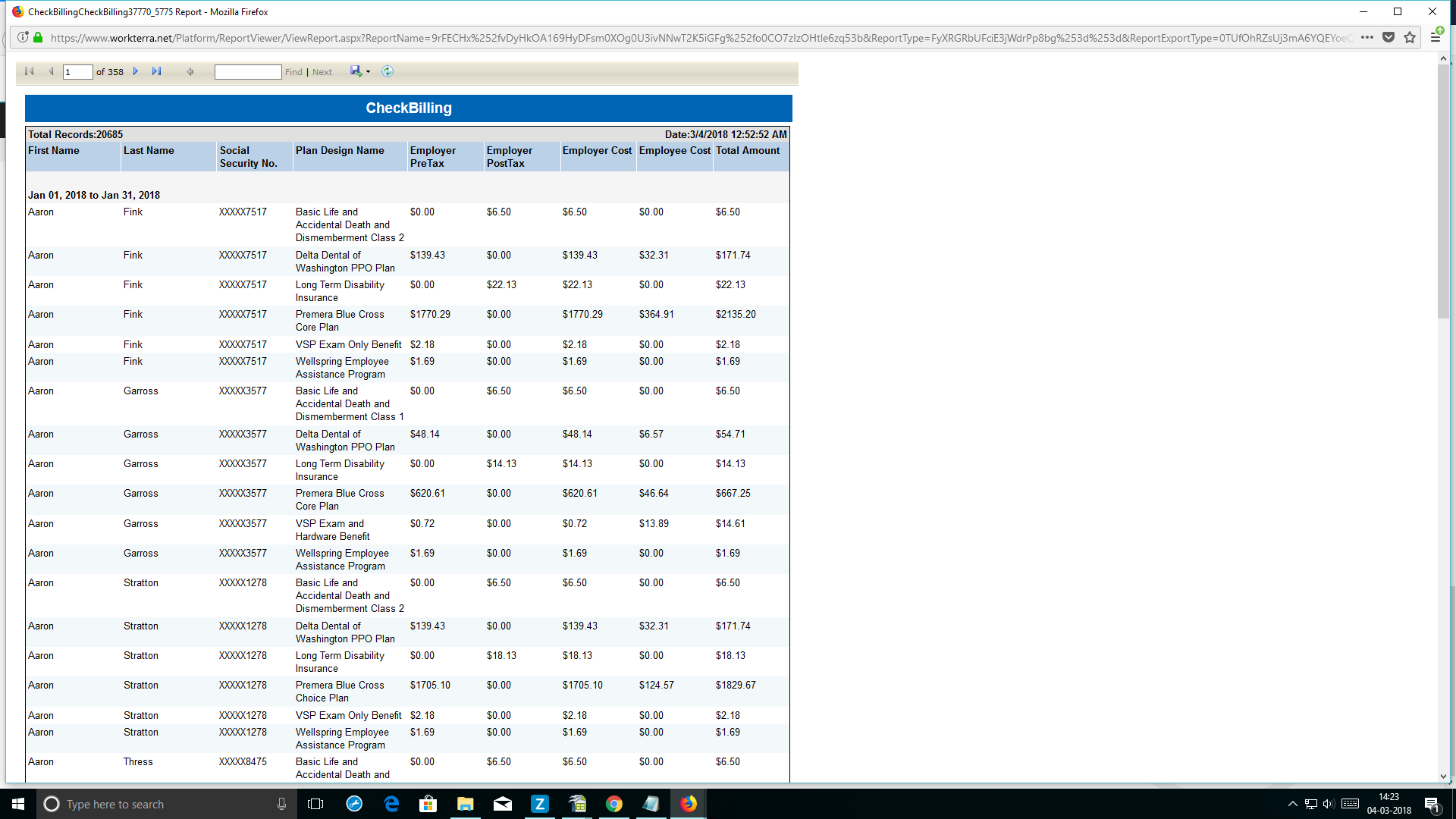Open page actions three-dot menu
Viewport: 1456px width, 819px height.
tap(1367, 37)
